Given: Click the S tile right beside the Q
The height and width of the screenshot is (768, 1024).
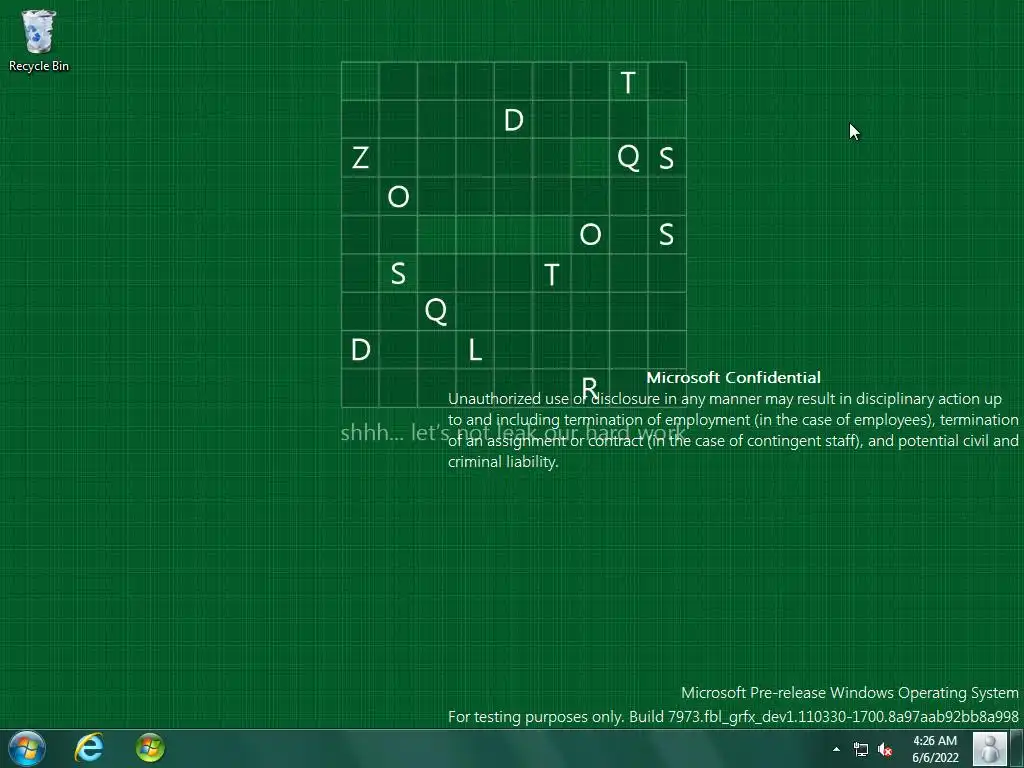Looking at the screenshot, I should (666, 158).
